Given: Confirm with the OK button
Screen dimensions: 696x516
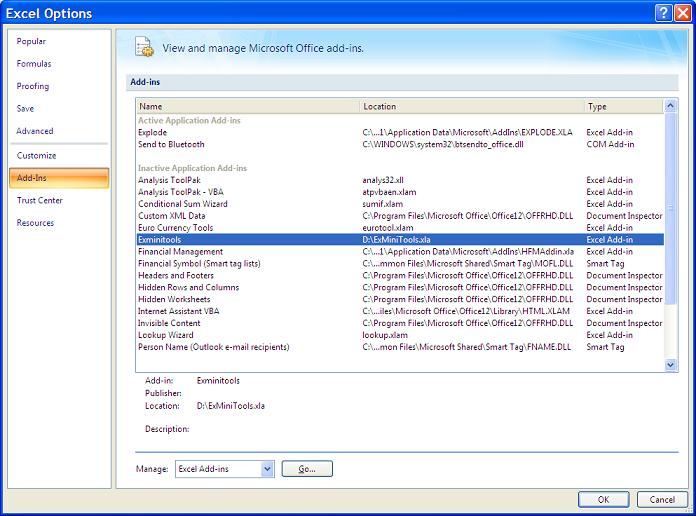Looking at the screenshot, I should click(603, 499).
